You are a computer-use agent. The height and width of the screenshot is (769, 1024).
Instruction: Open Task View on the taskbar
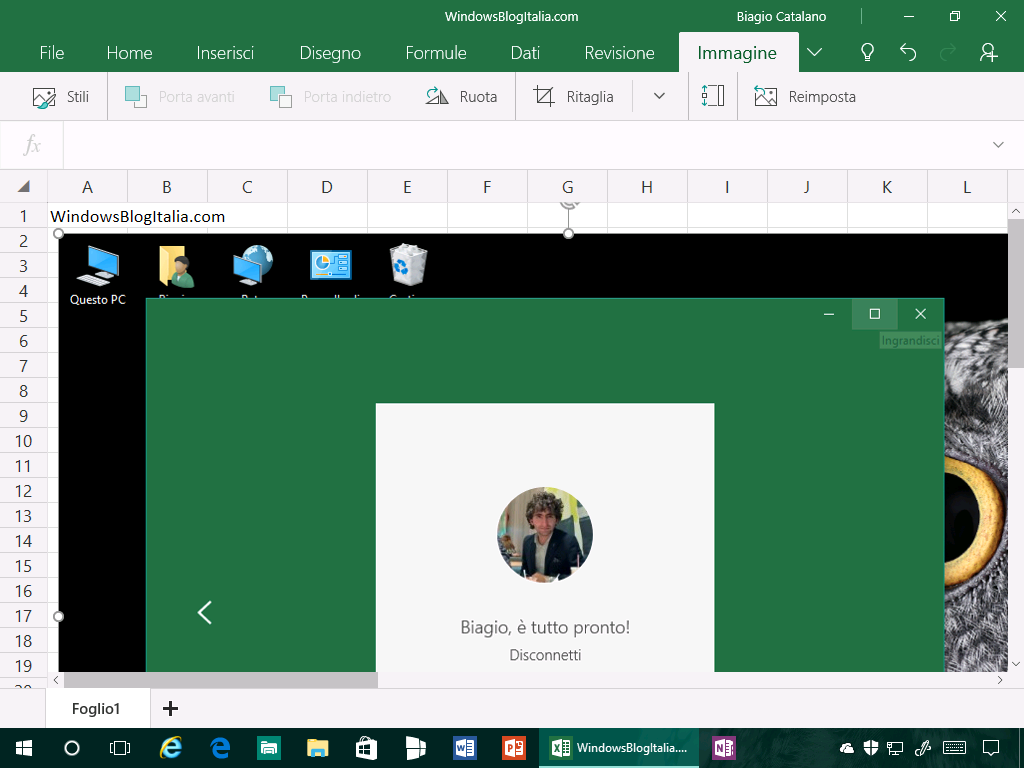[120, 748]
